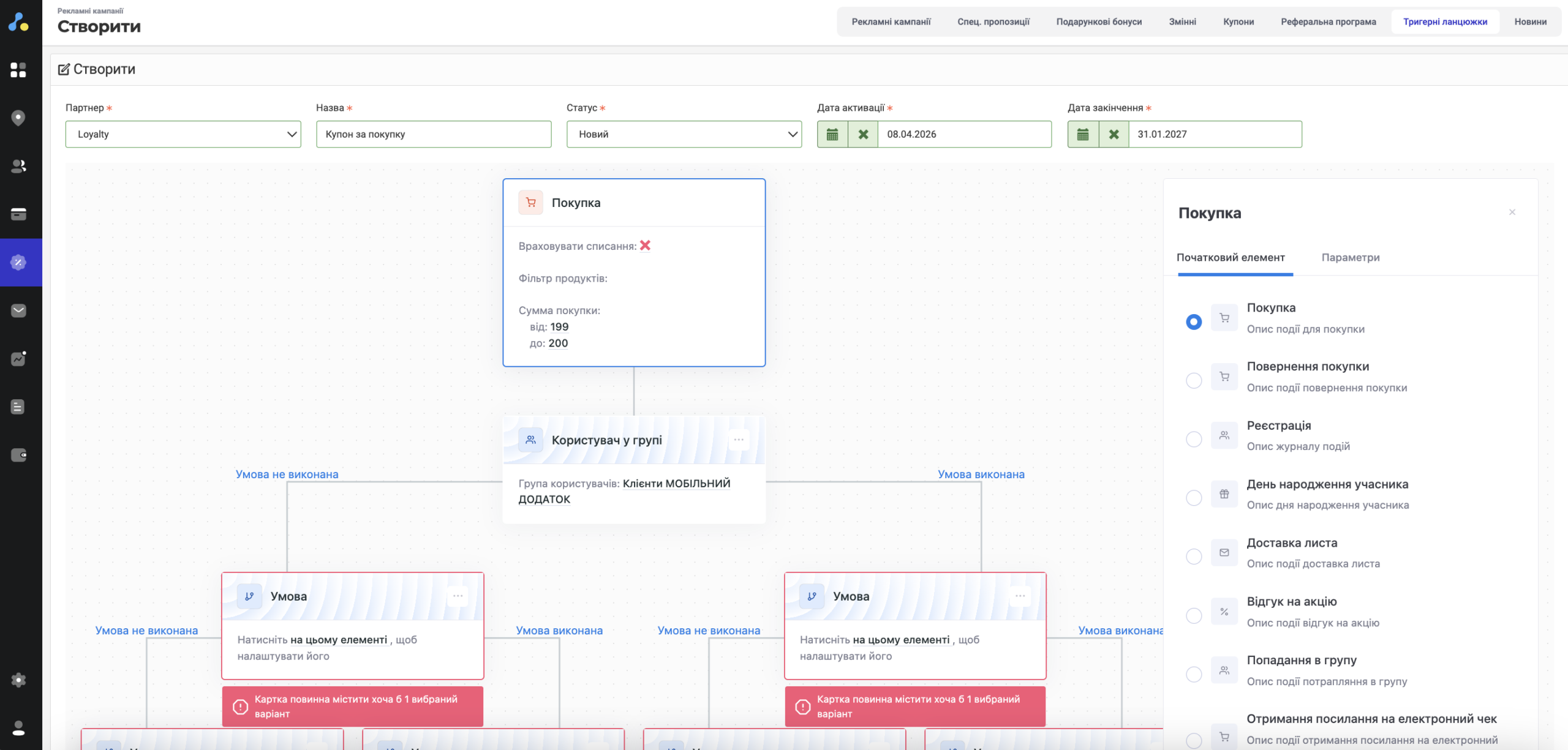The height and width of the screenshot is (750, 1568).
Task: Open the Купони tab in top navigation
Action: click(1238, 22)
